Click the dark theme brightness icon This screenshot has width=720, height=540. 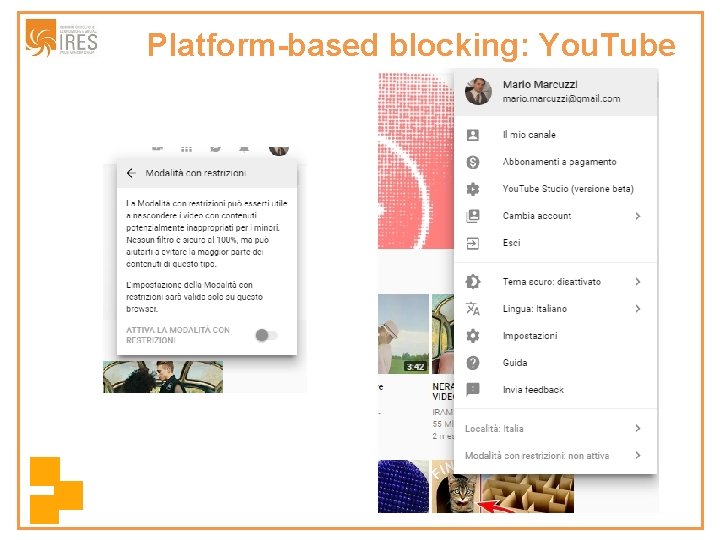coord(473,281)
